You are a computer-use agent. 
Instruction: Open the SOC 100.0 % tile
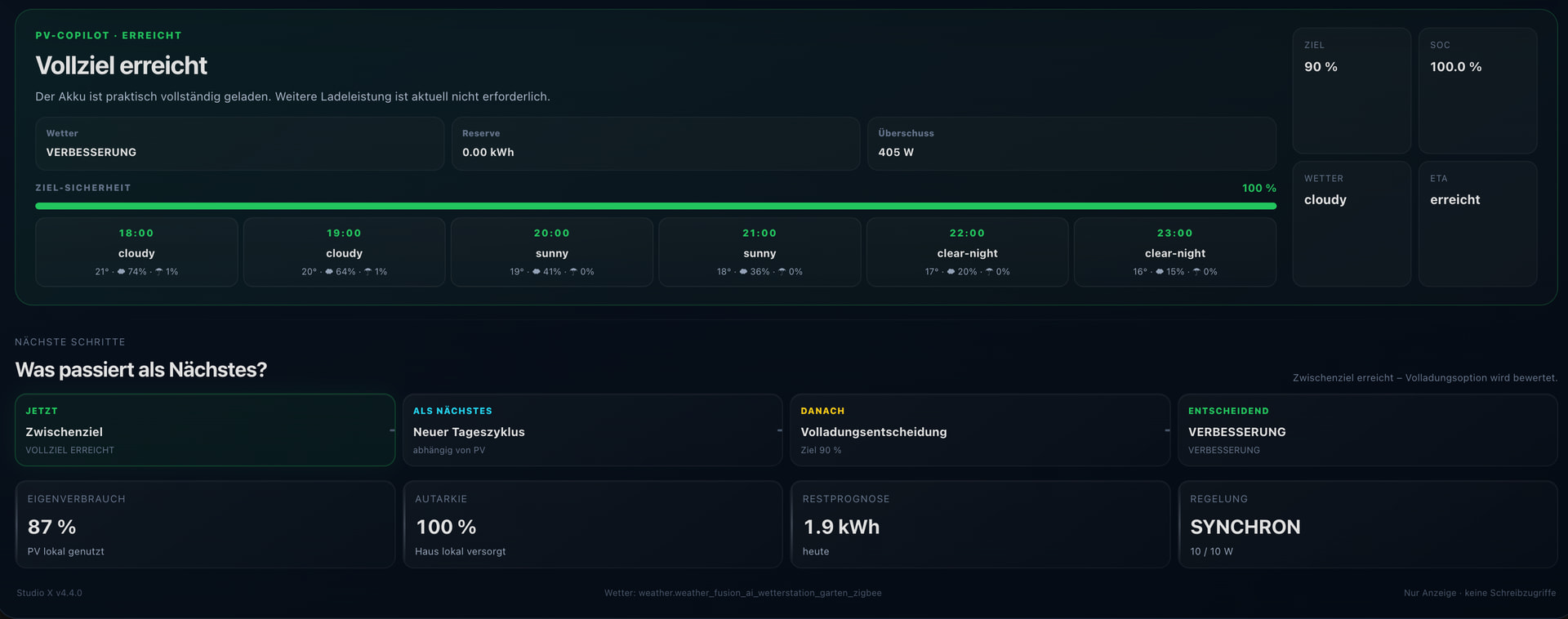pos(1478,91)
